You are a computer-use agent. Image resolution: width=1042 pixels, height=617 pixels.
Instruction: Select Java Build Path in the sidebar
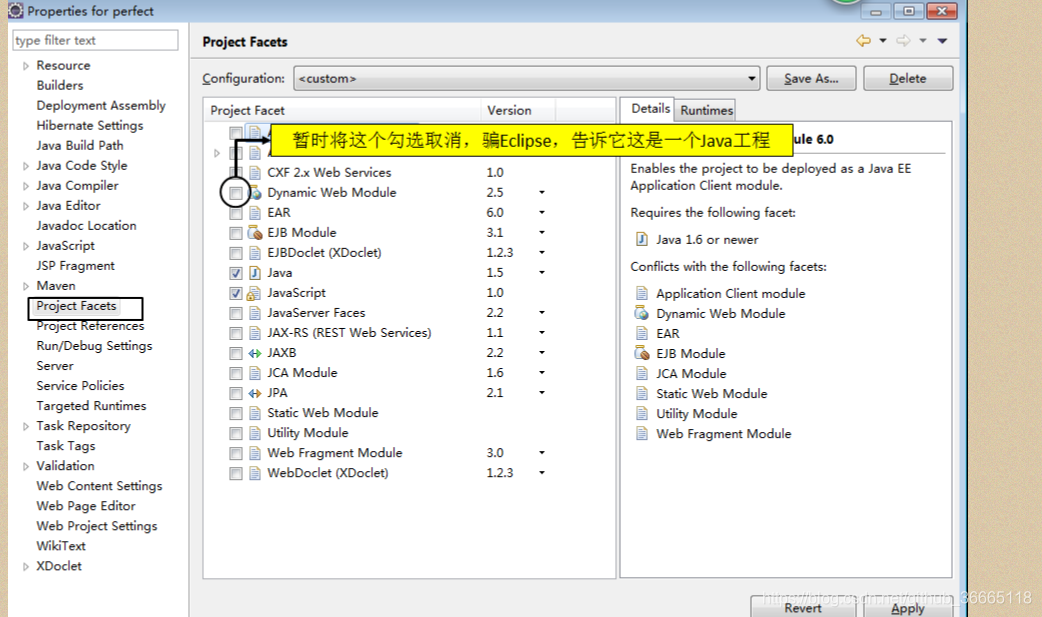pos(79,146)
